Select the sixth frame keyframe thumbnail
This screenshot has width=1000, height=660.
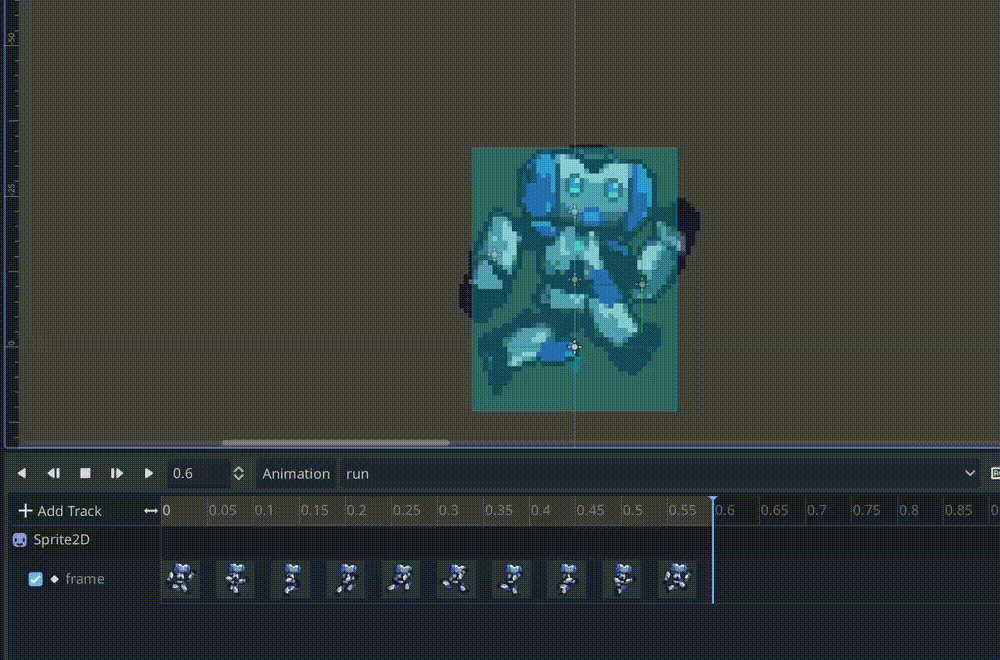[457, 579]
